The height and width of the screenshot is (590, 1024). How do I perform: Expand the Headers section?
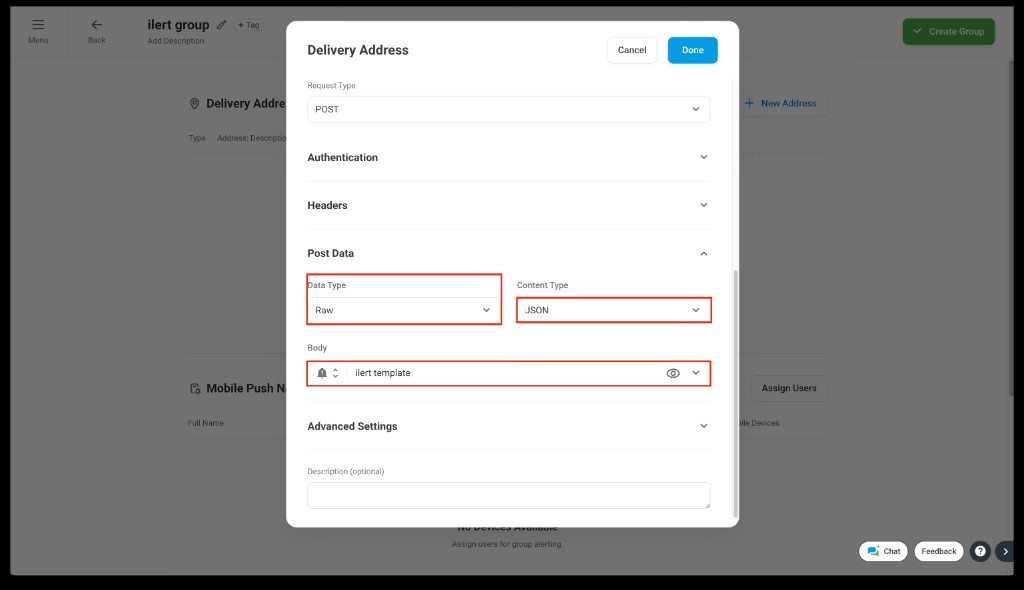(x=508, y=205)
